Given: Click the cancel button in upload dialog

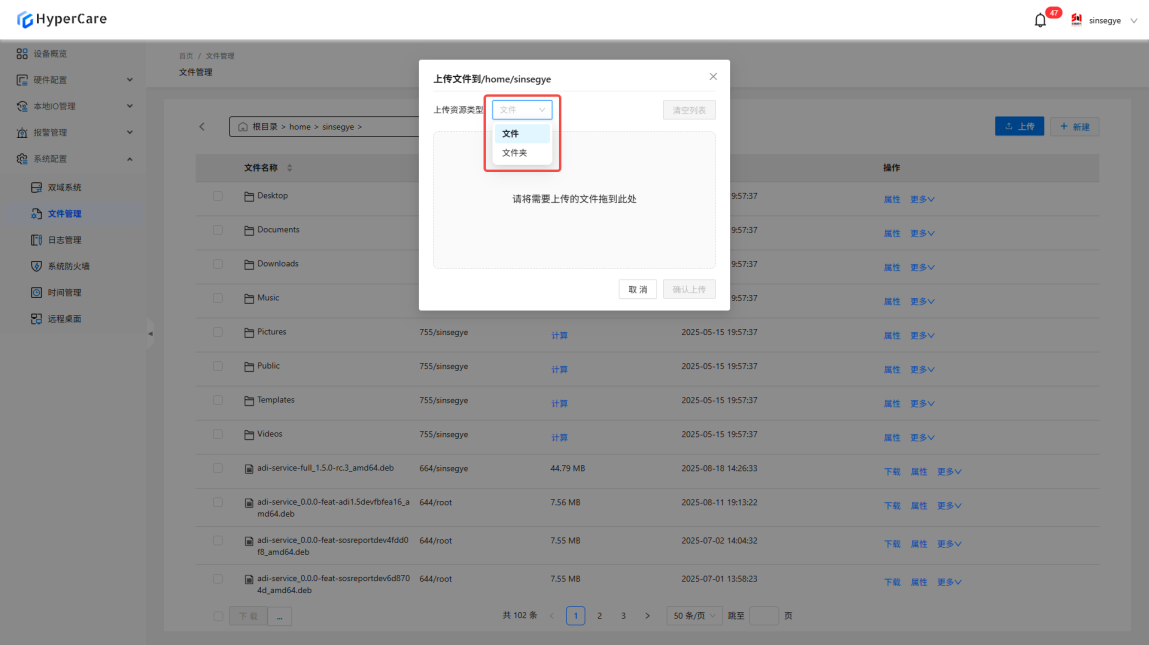Looking at the screenshot, I should (637, 289).
